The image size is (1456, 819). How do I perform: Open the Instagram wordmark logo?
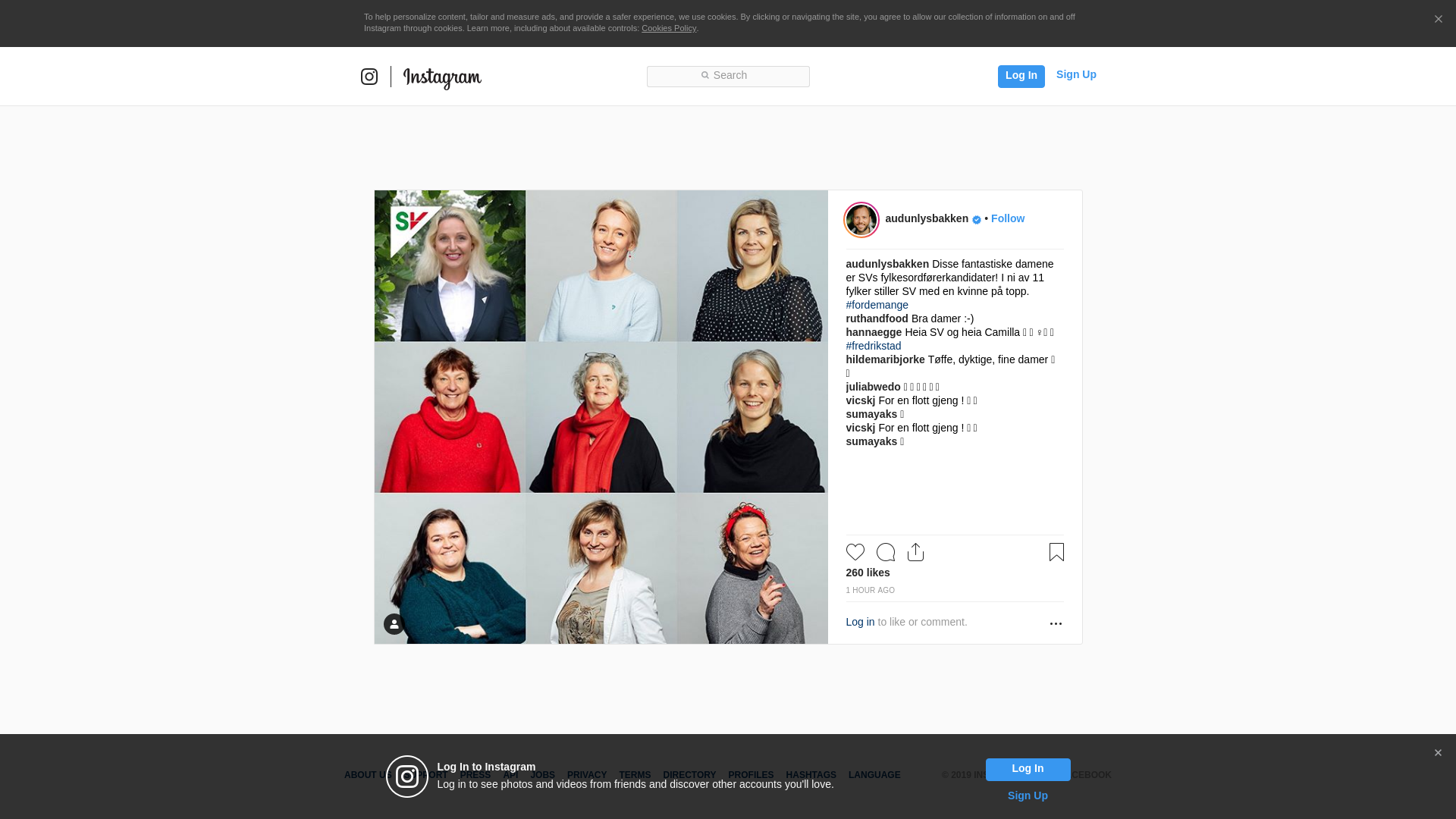point(442,78)
